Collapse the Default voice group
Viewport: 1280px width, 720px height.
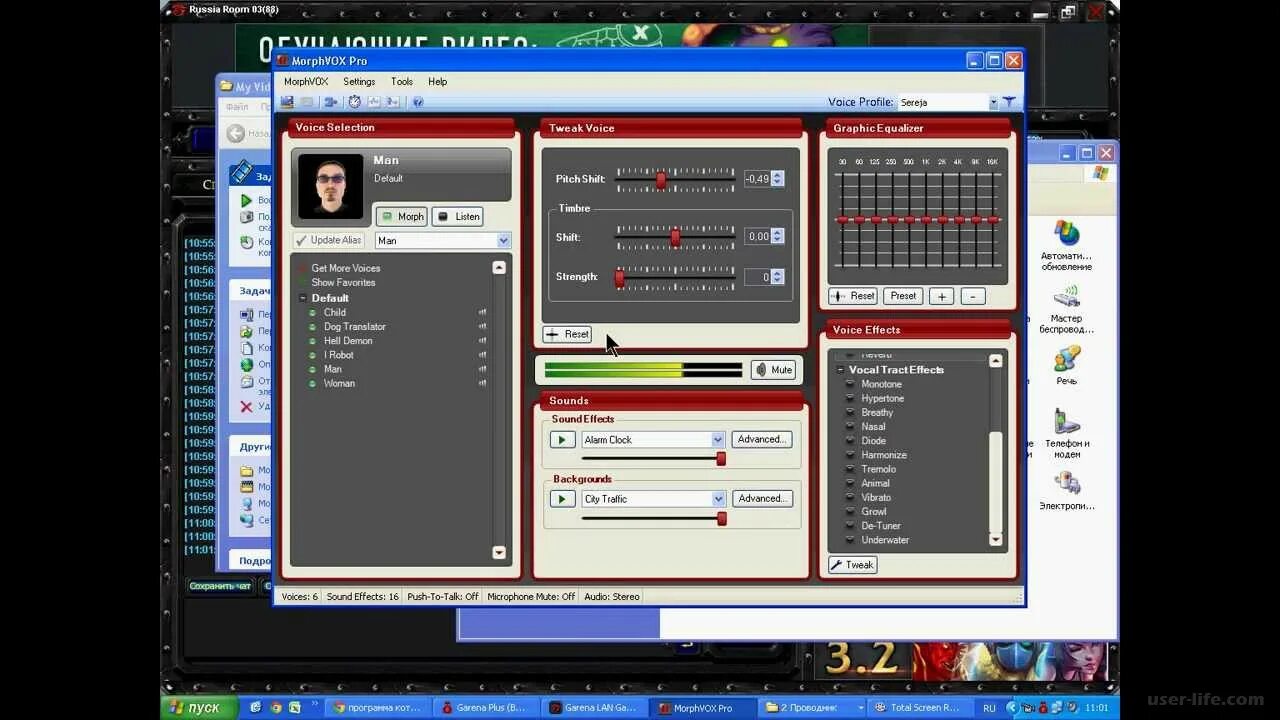pos(303,298)
